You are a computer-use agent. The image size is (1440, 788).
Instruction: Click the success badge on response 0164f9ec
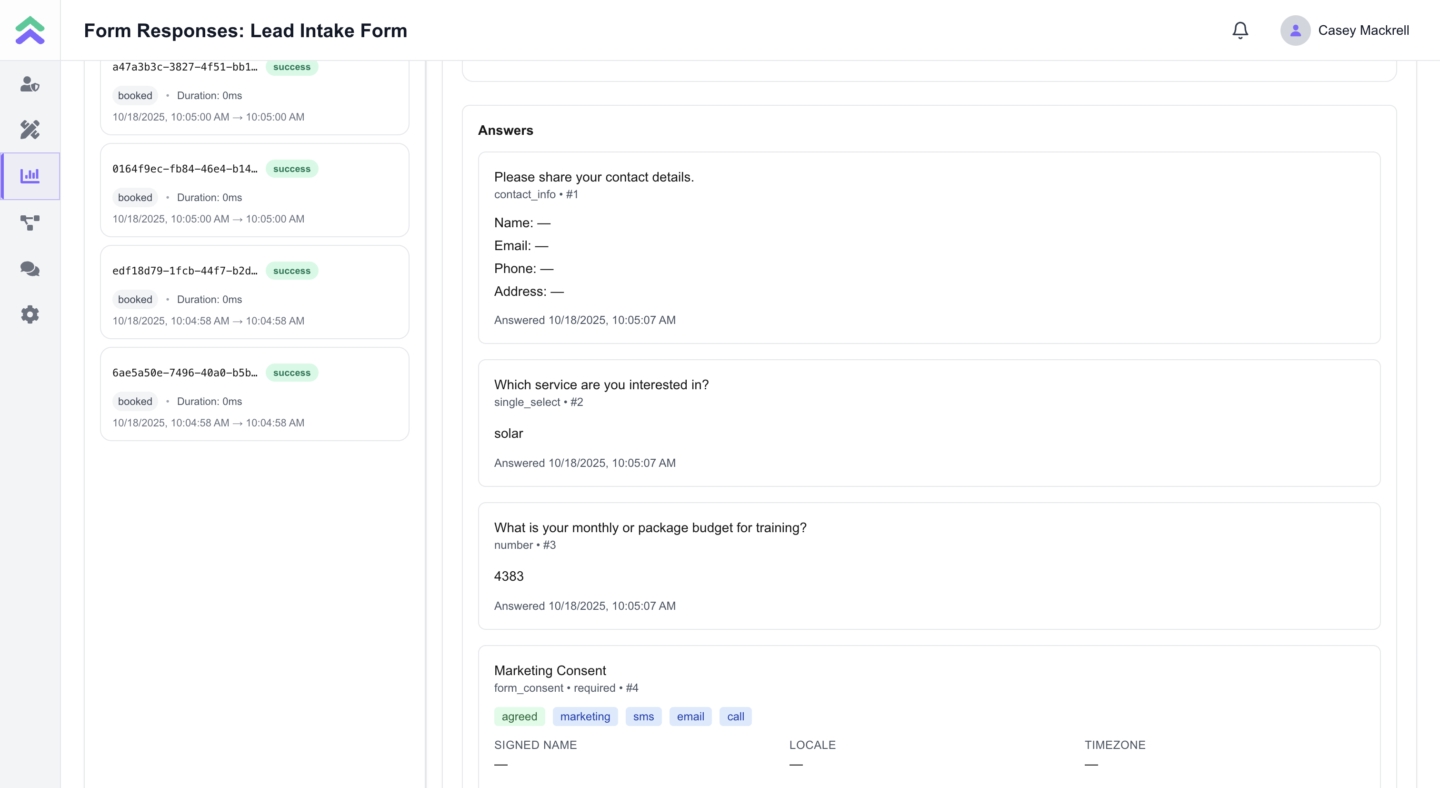pyautogui.click(x=292, y=169)
